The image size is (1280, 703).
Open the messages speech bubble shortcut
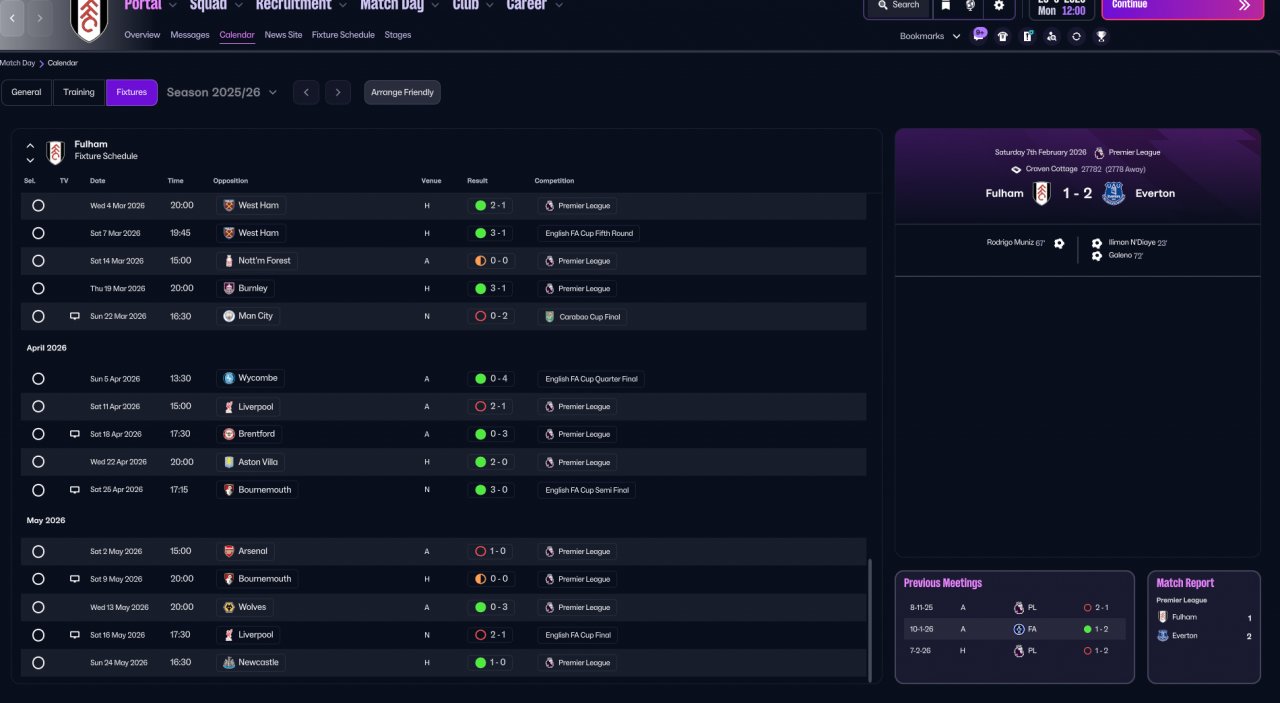[x=980, y=34]
